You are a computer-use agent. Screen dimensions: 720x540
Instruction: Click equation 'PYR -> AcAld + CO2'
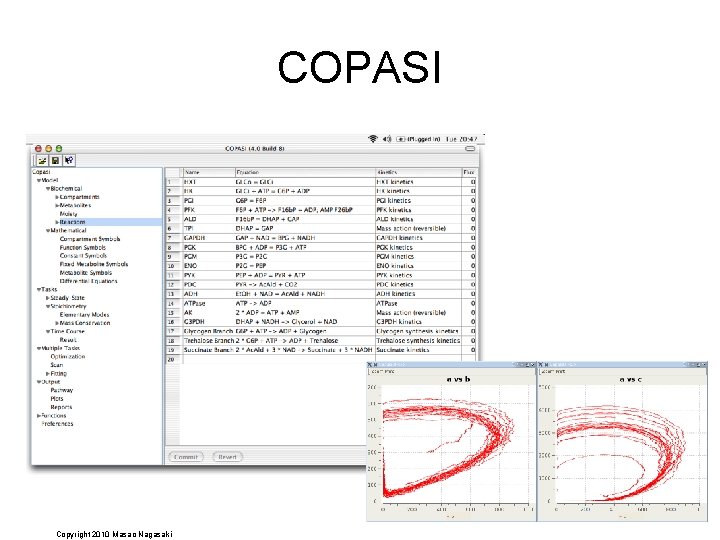[266, 284]
